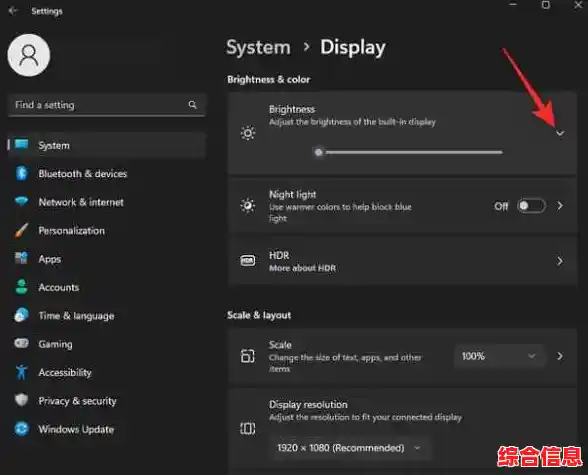Click the Windows Update sync icon
This screenshot has height=475, width=588.
pyautogui.click(x=21, y=429)
